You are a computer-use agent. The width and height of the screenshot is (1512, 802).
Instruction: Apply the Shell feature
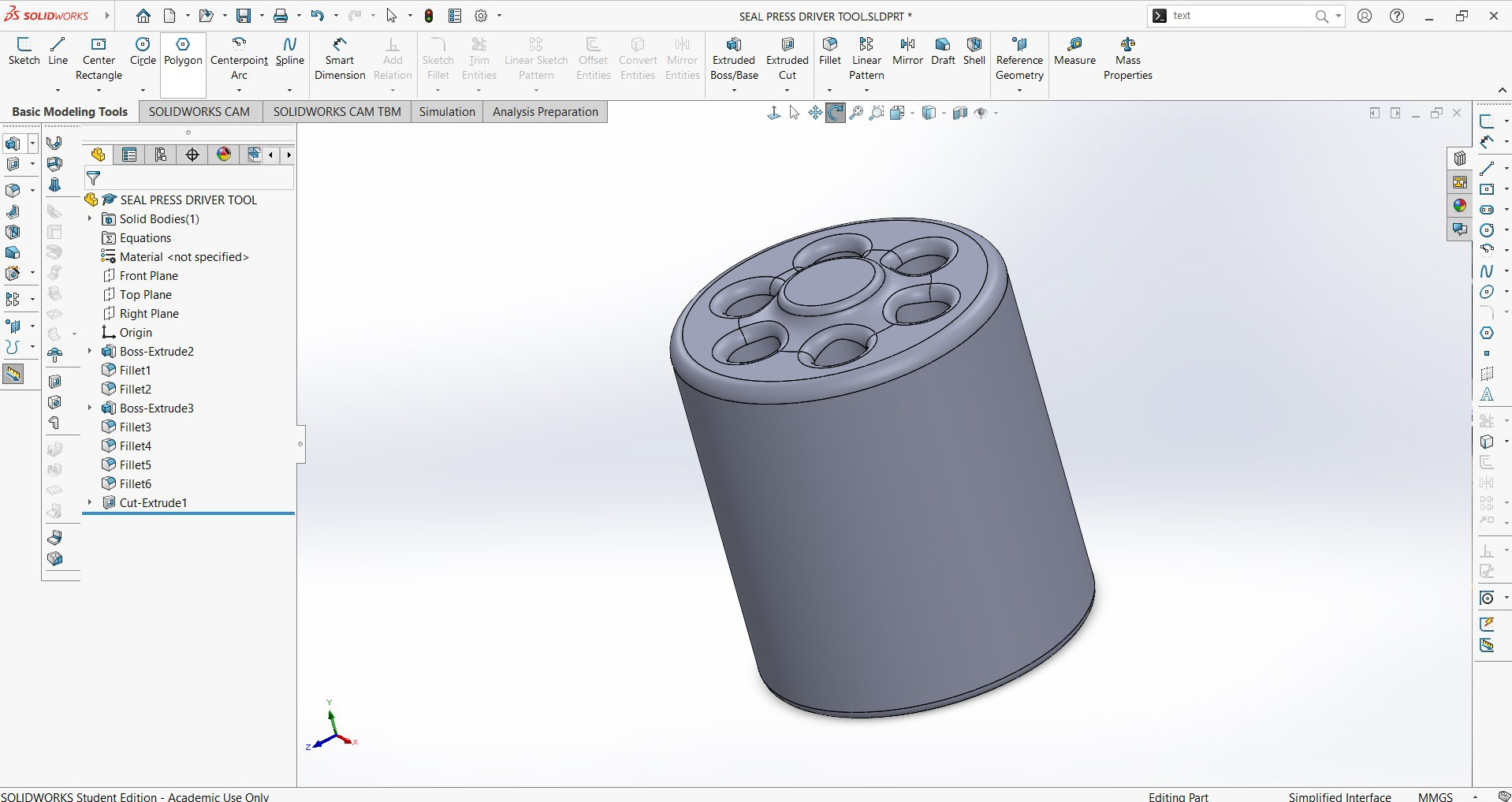(x=974, y=51)
